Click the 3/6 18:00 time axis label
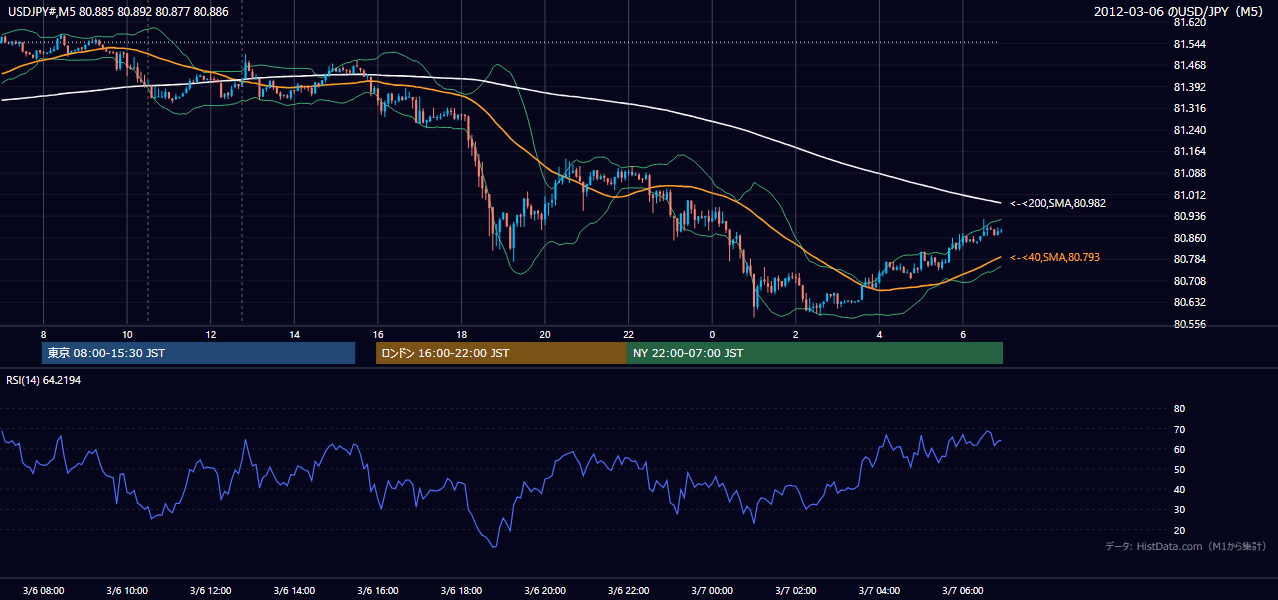The image size is (1278, 600). click(461, 590)
